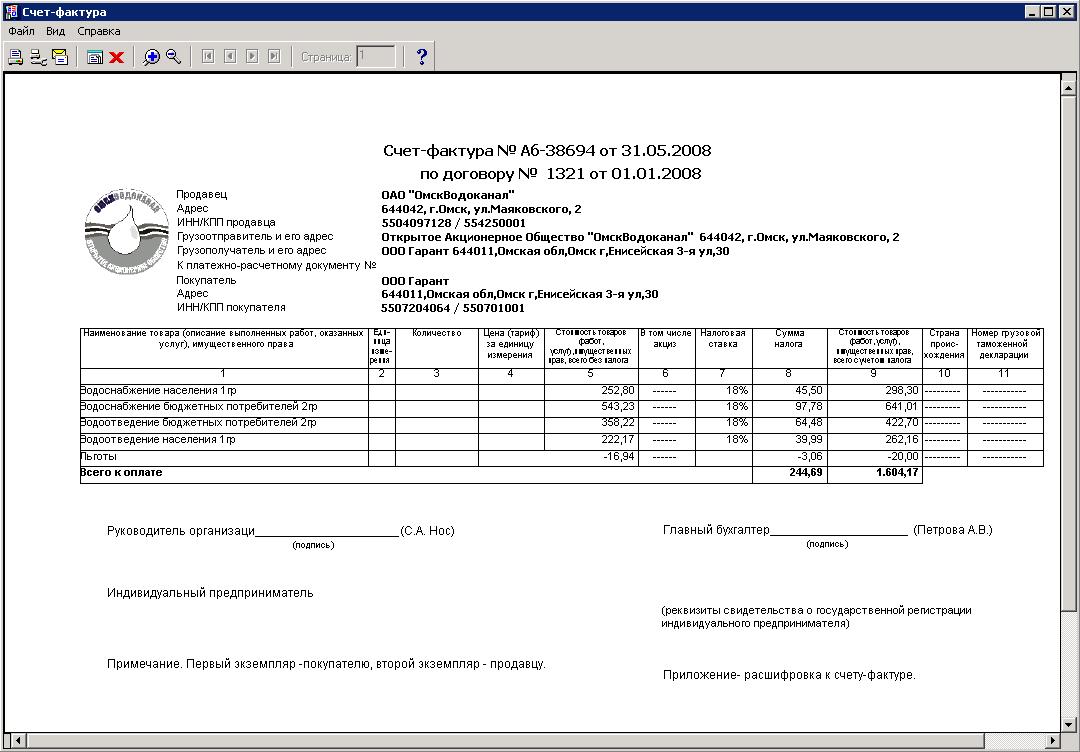Open printer setup from the toolbar
Screen dimensions: 1080x752
pos(38,57)
